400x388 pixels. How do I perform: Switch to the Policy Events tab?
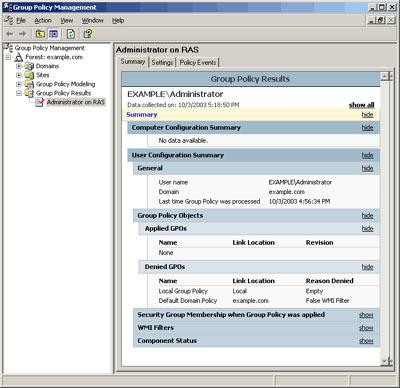click(x=198, y=62)
